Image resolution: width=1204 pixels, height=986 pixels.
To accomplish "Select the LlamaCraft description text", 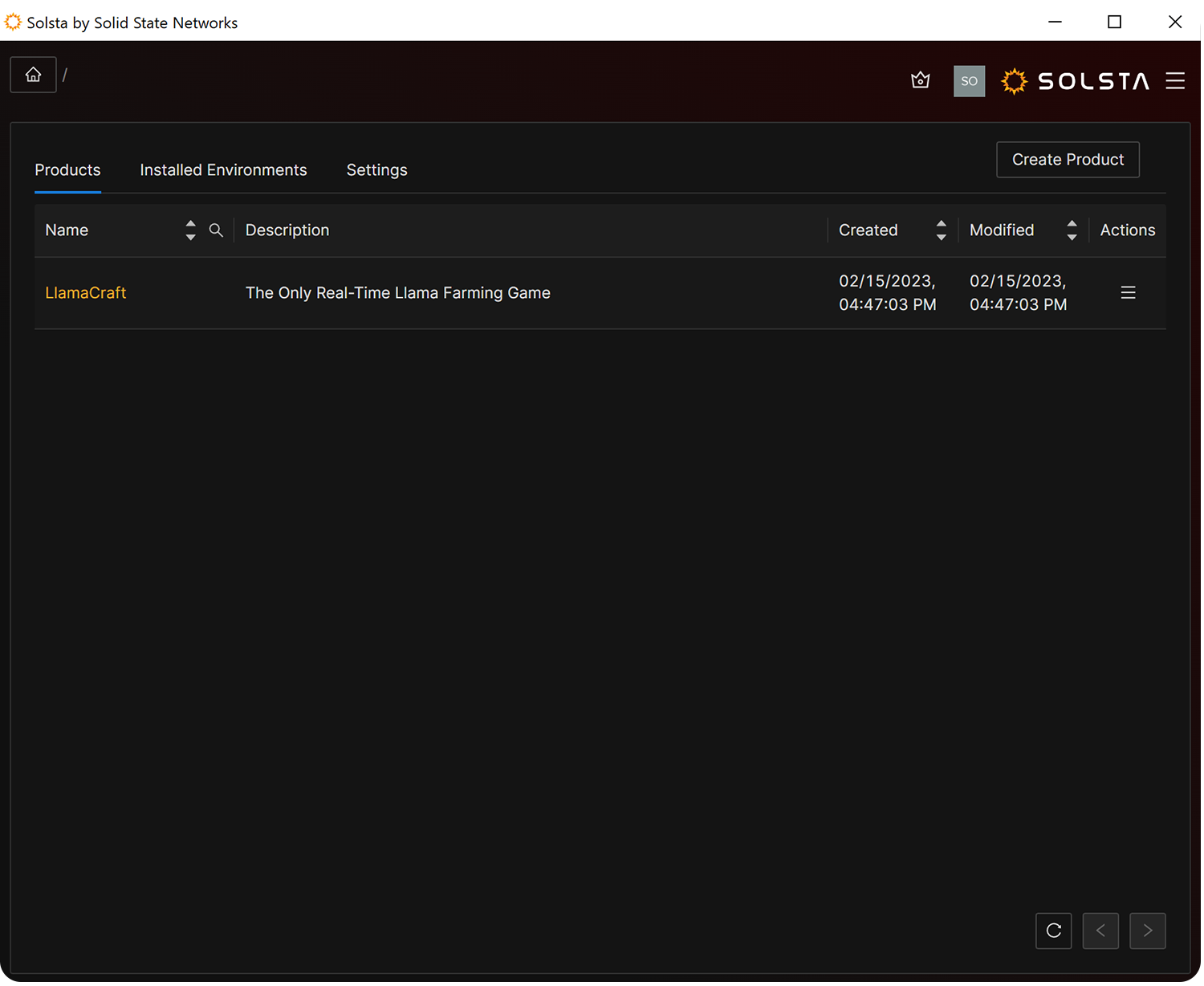I will coord(399,294).
